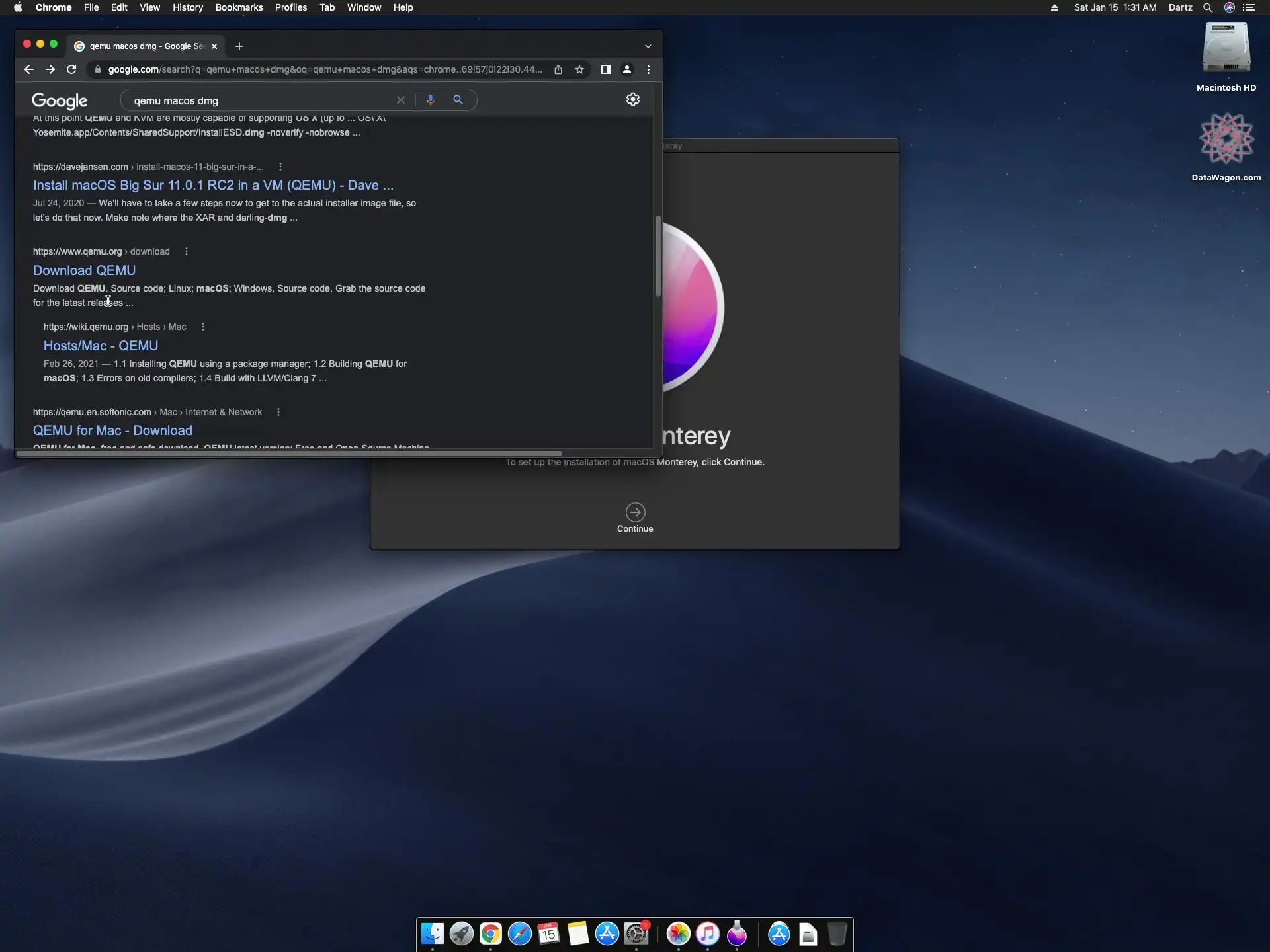Viewport: 1270px width, 952px height.
Task: Open the Download QEMU link
Action: [x=84, y=270]
